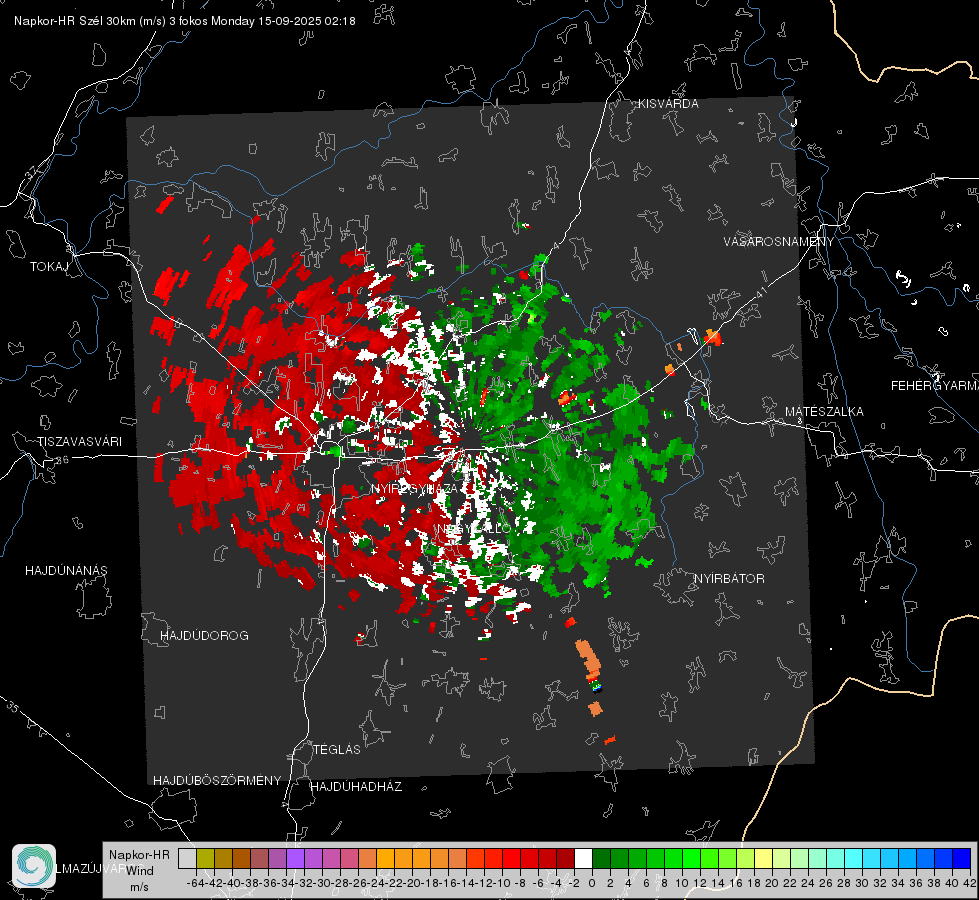Pick the pale yellow swatch between 18 and 20

[x=764, y=858]
